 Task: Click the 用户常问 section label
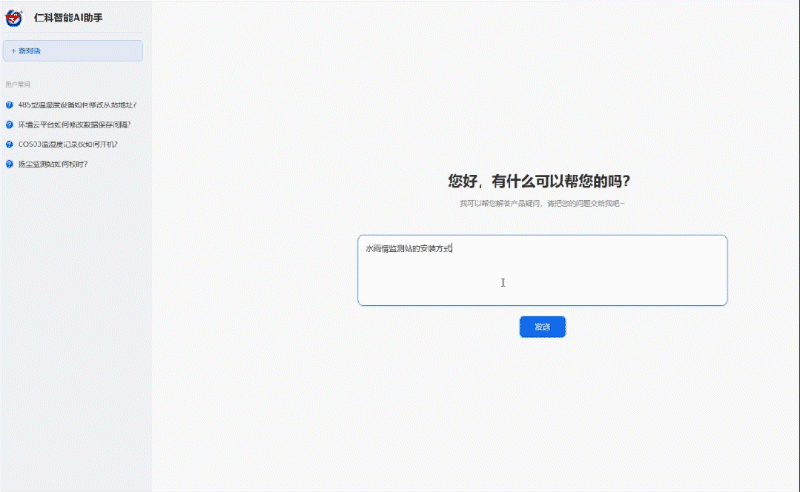[18, 85]
